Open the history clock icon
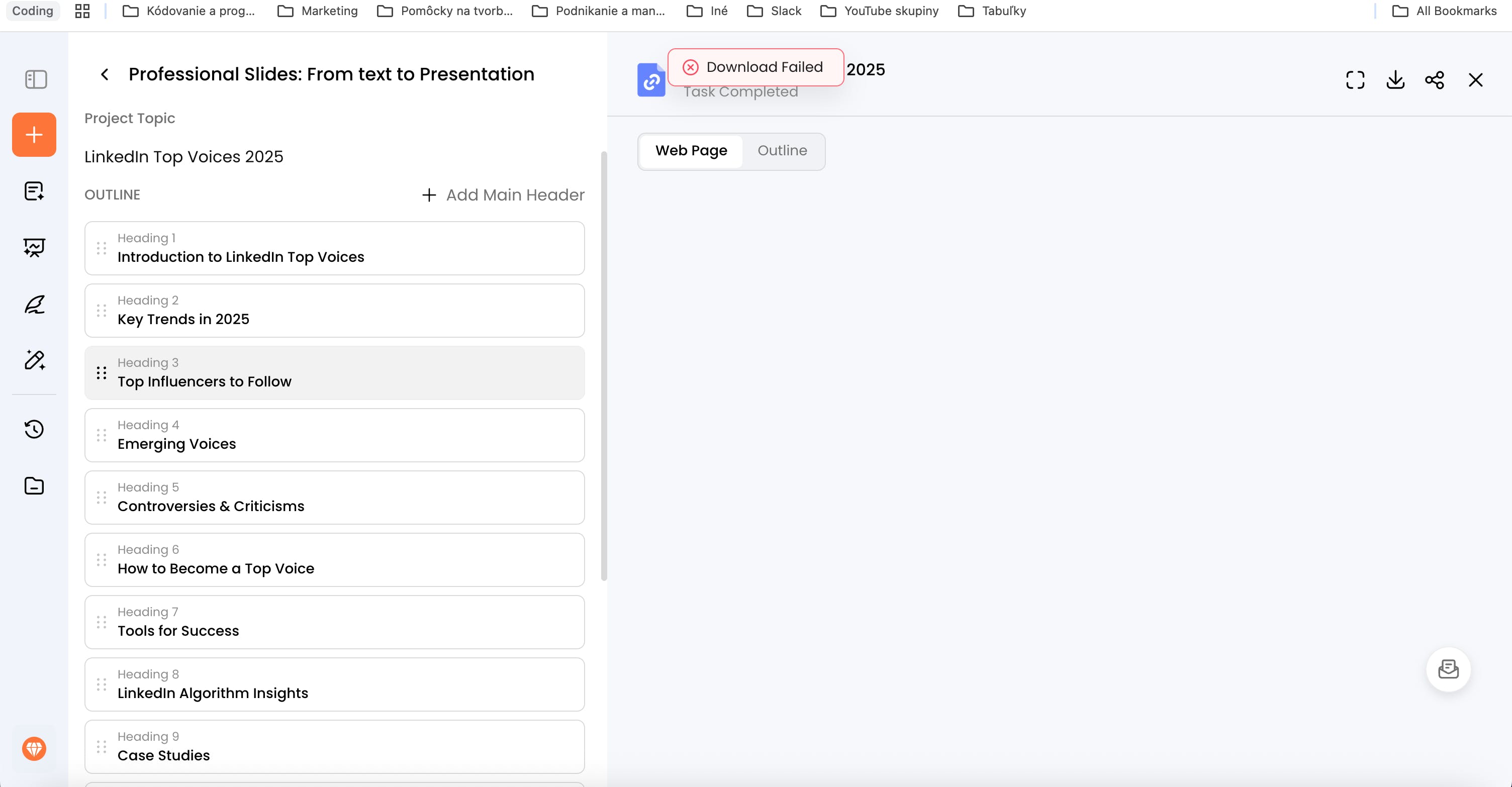Screen dimensions: 1512x787 [34, 429]
